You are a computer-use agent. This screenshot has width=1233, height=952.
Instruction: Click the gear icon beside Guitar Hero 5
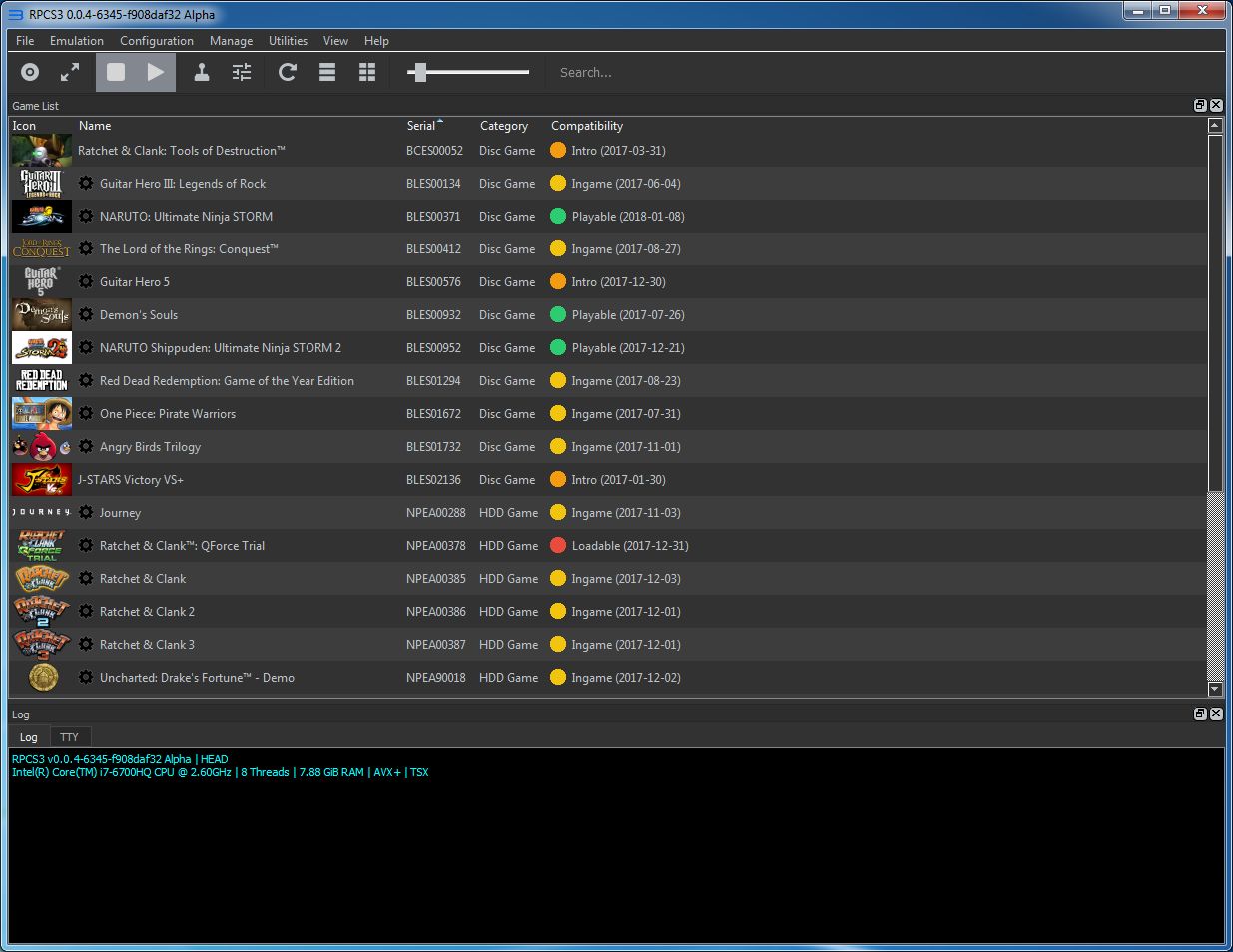pos(86,282)
